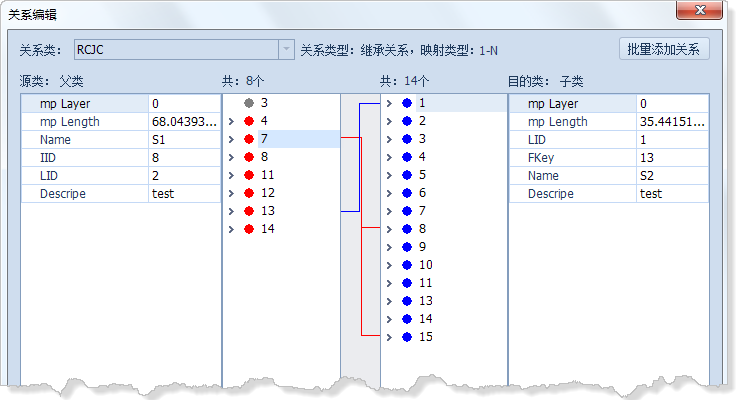Click the blue dot beside target item 6
The width and height of the screenshot is (736, 400).
point(406,193)
